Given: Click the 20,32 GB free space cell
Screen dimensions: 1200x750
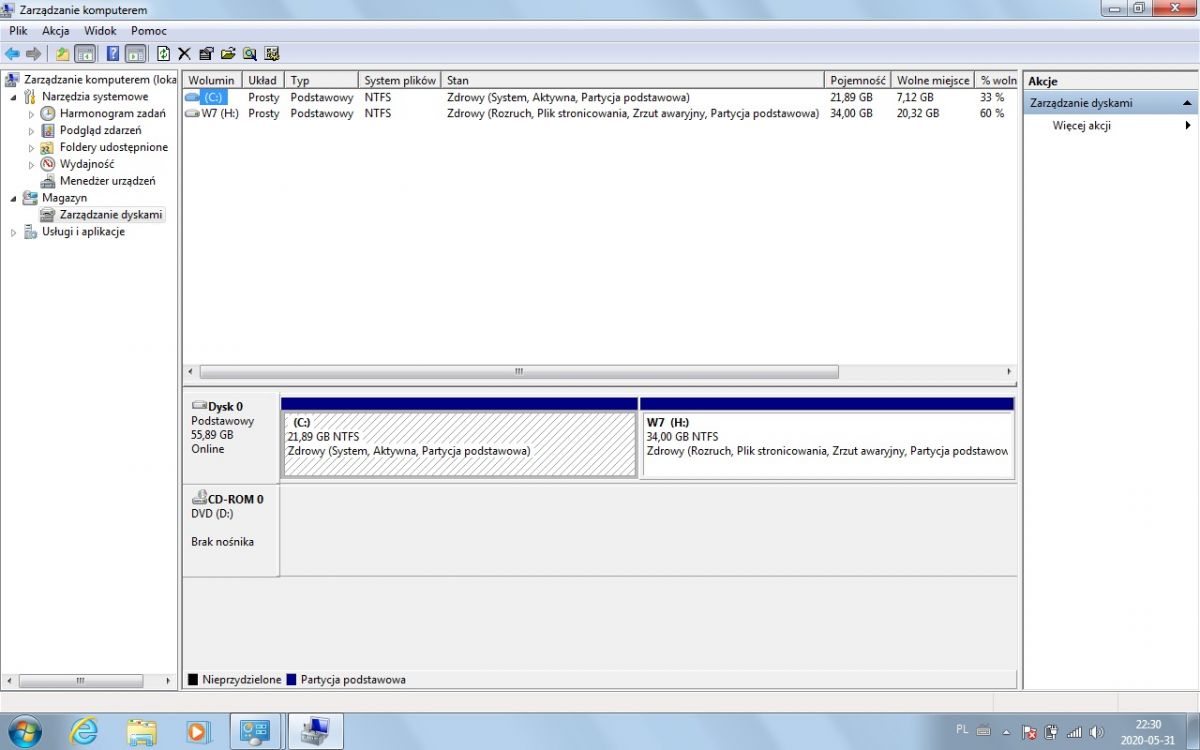Looking at the screenshot, I should pyautogui.click(x=918, y=113).
